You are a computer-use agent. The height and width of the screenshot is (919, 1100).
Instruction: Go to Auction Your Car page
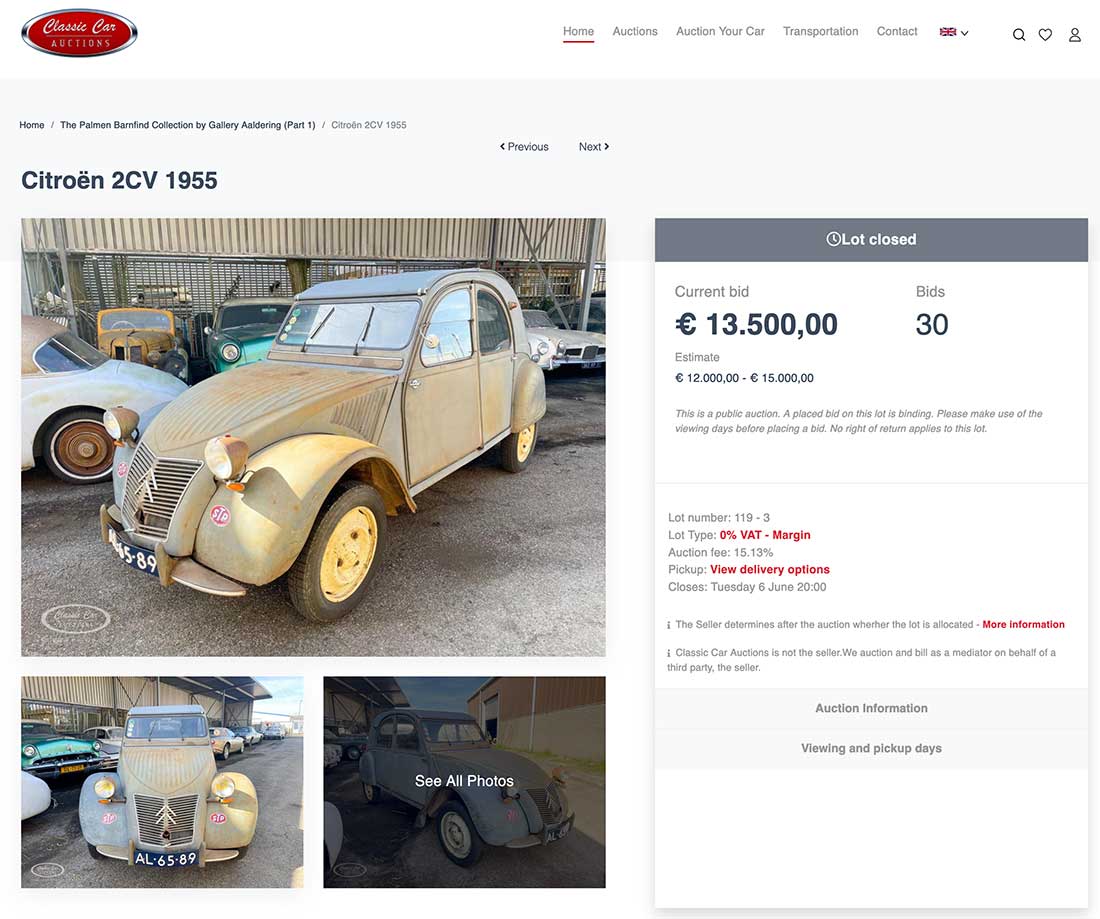tap(720, 32)
